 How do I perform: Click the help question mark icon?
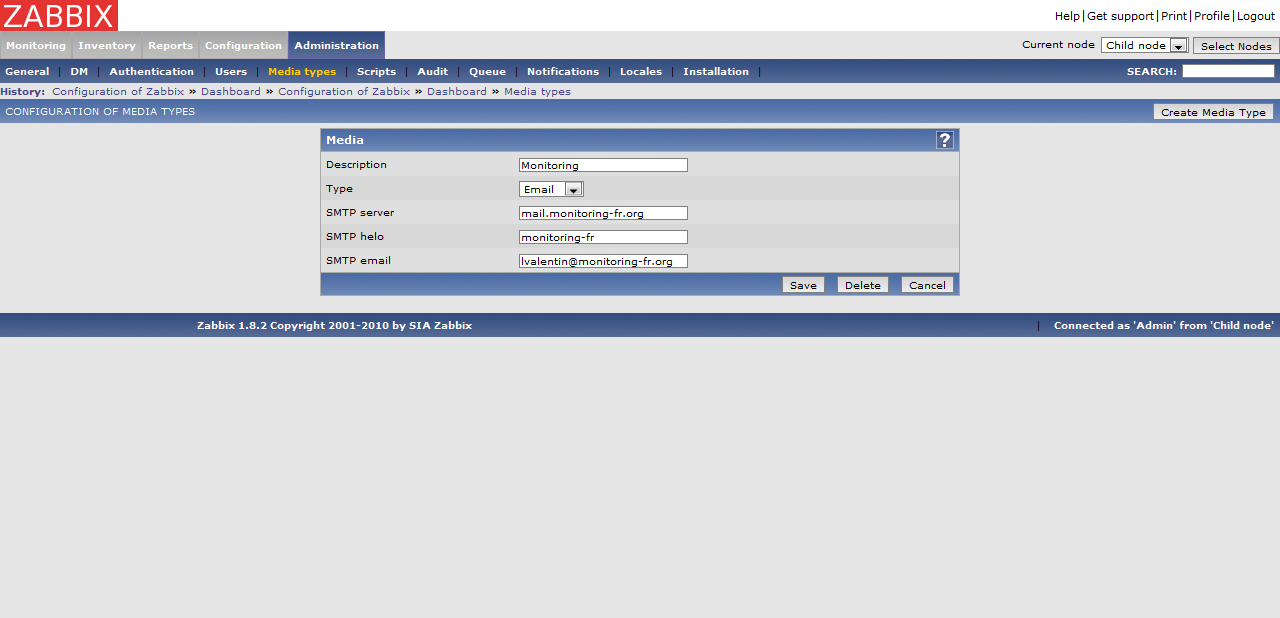click(944, 140)
